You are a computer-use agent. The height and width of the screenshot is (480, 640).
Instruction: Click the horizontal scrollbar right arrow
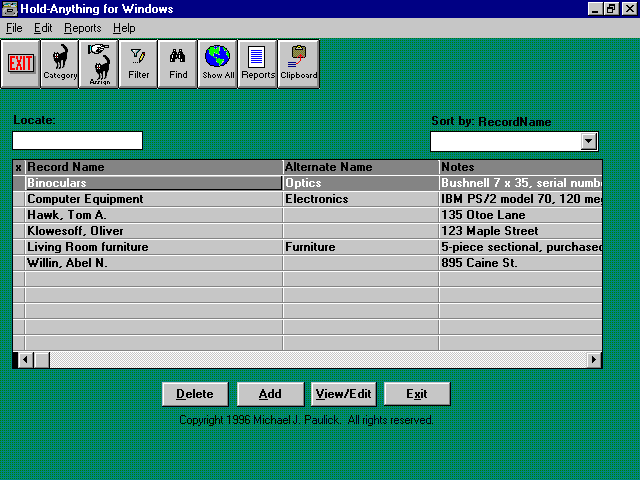click(x=594, y=360)
